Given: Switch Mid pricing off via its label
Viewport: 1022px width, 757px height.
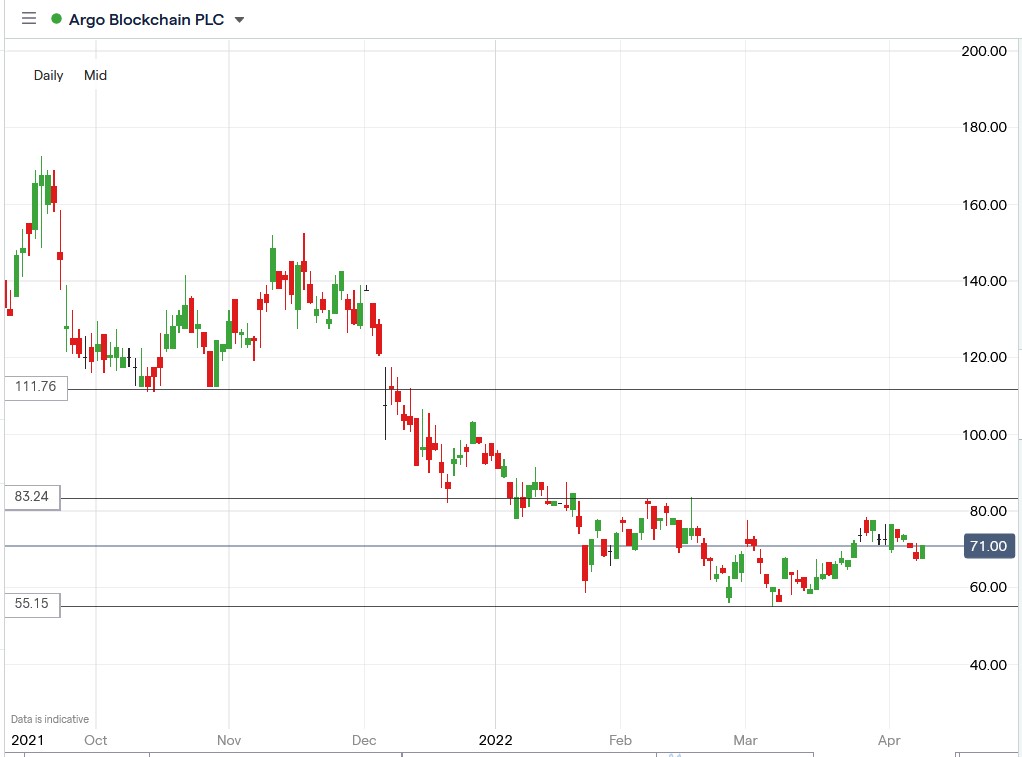Looking at the screenshot, I should point(95,75).
